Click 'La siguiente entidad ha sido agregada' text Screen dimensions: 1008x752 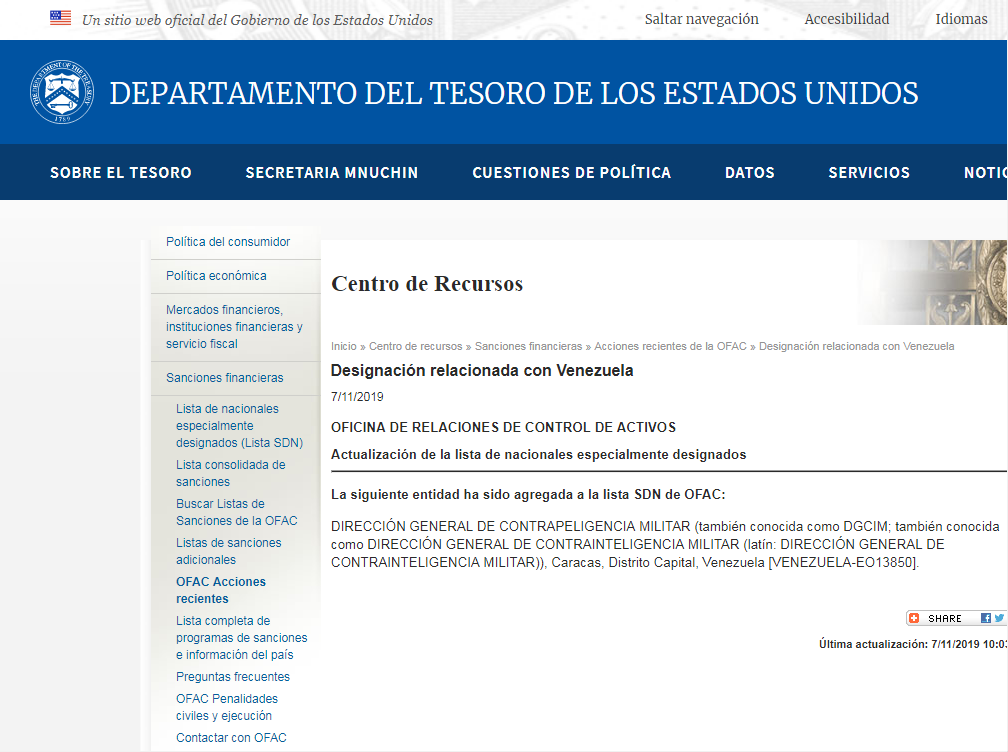(x=528, y=495)
